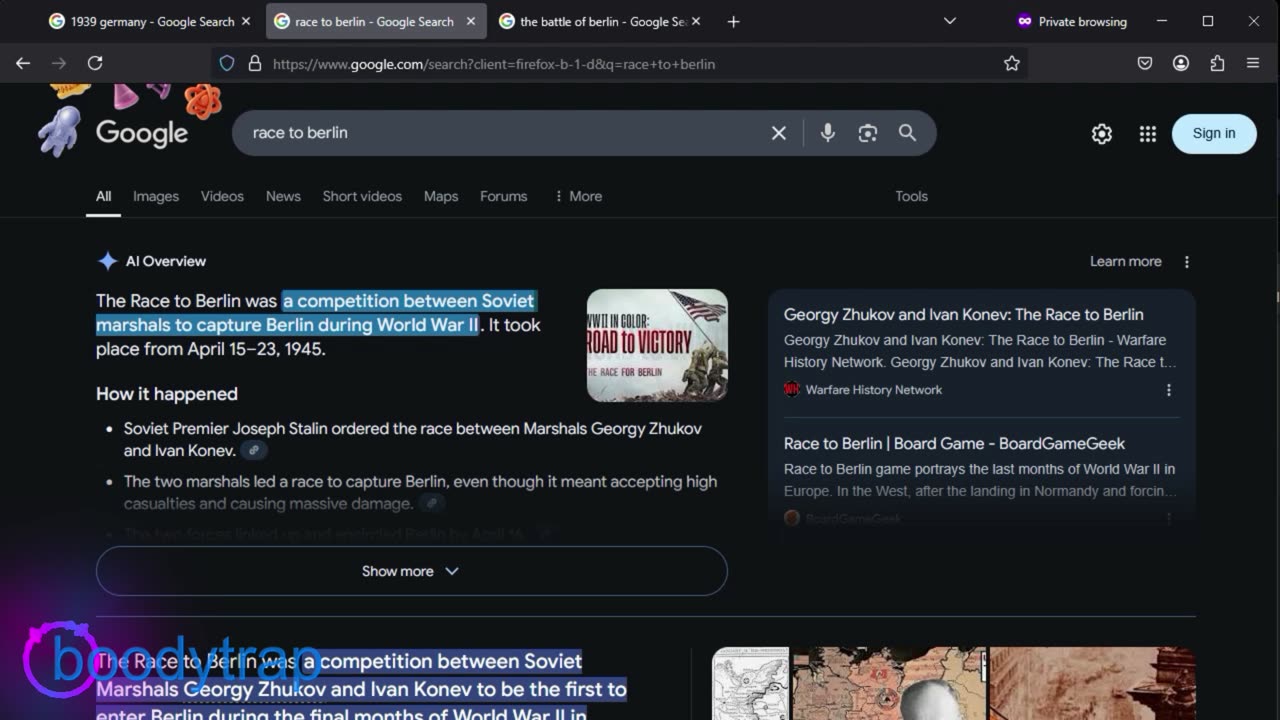Screen dimensions: 1280x720
Task: Click the How it happened heading
Action: click(x=167, y=394)
